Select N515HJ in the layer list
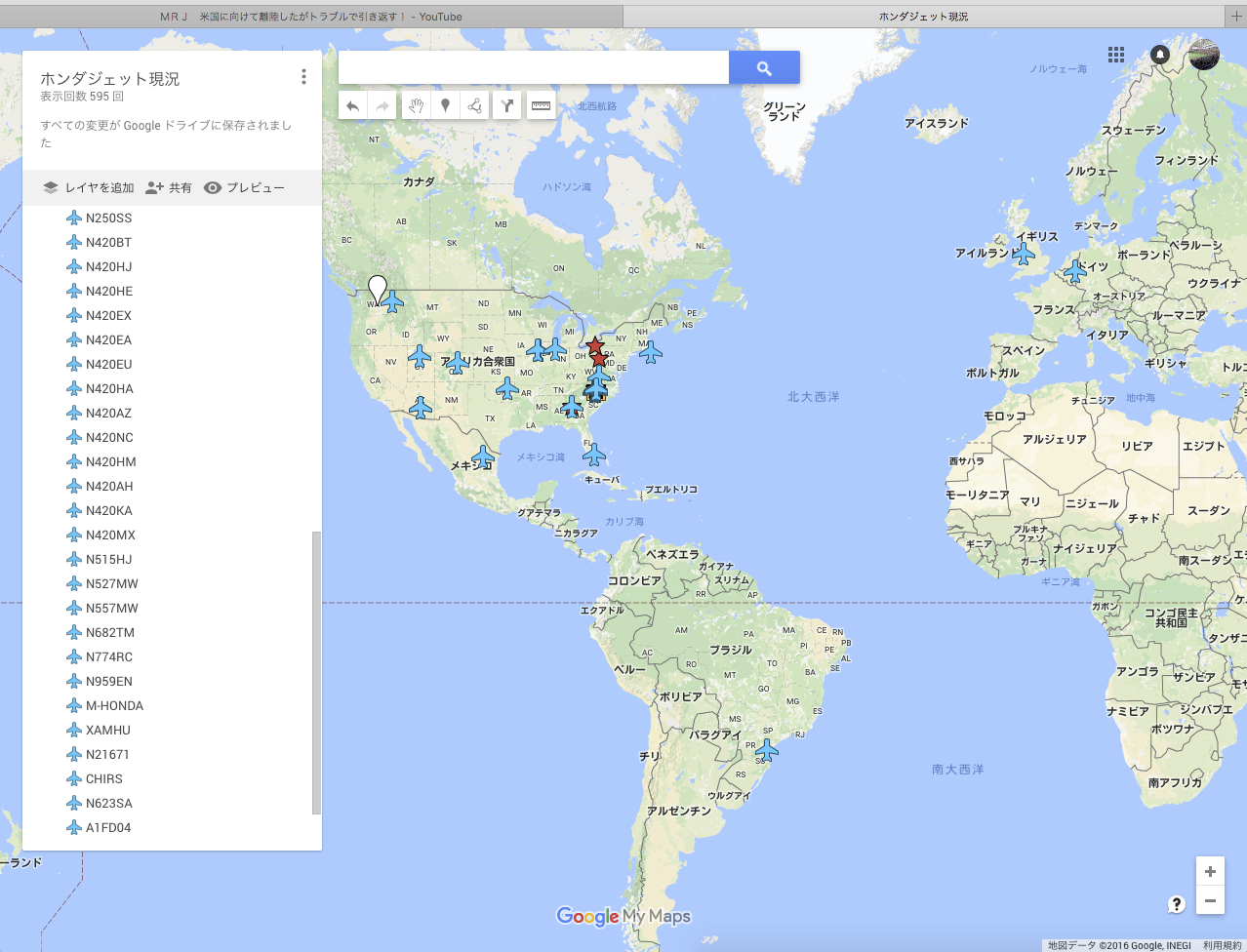This screenshot has height=952, width=1247. pyautogui.click(x=108, y=559)
